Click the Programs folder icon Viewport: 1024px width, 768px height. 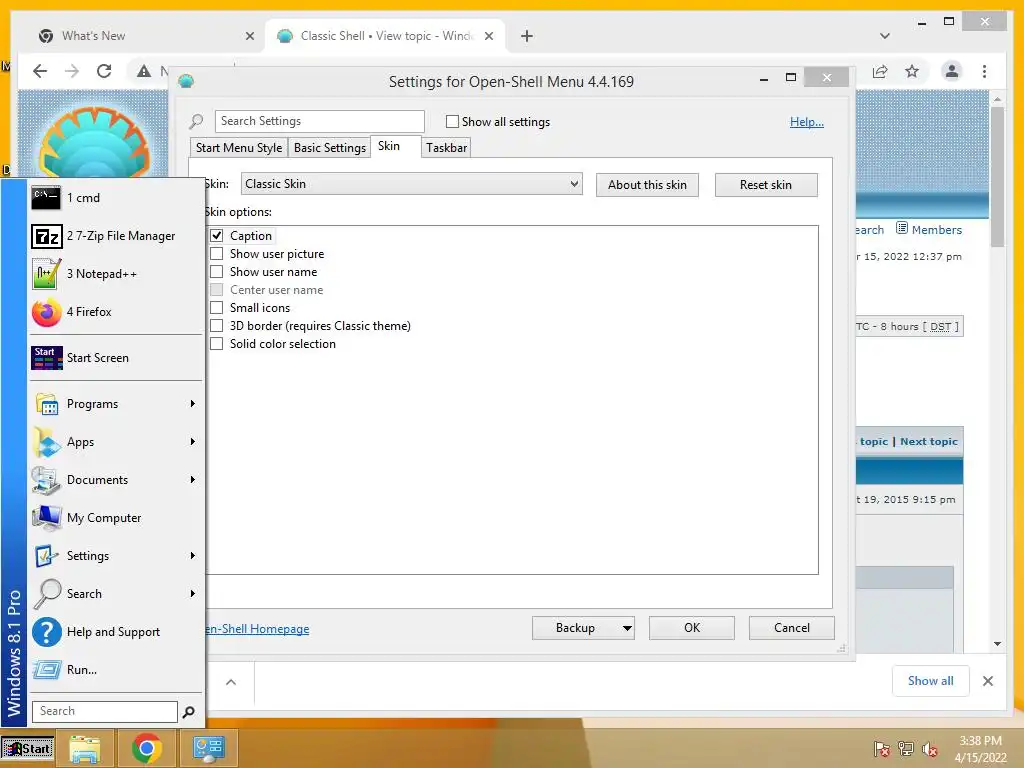tap(46, 404)
